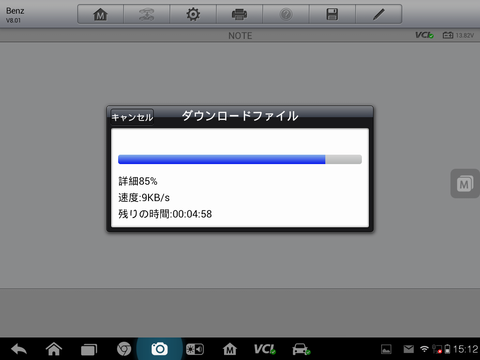Open the picture notification in the status area

tap(386, 349)
